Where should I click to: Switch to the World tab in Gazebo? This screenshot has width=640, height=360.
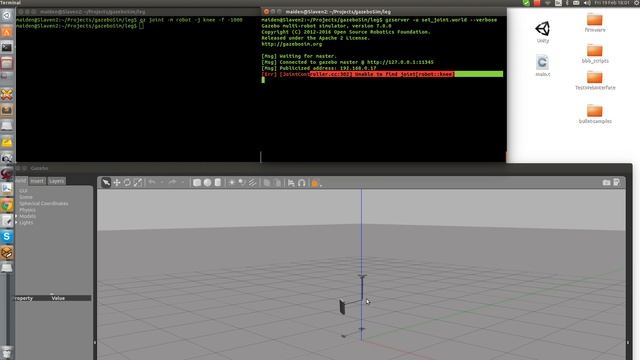(21, 180)
